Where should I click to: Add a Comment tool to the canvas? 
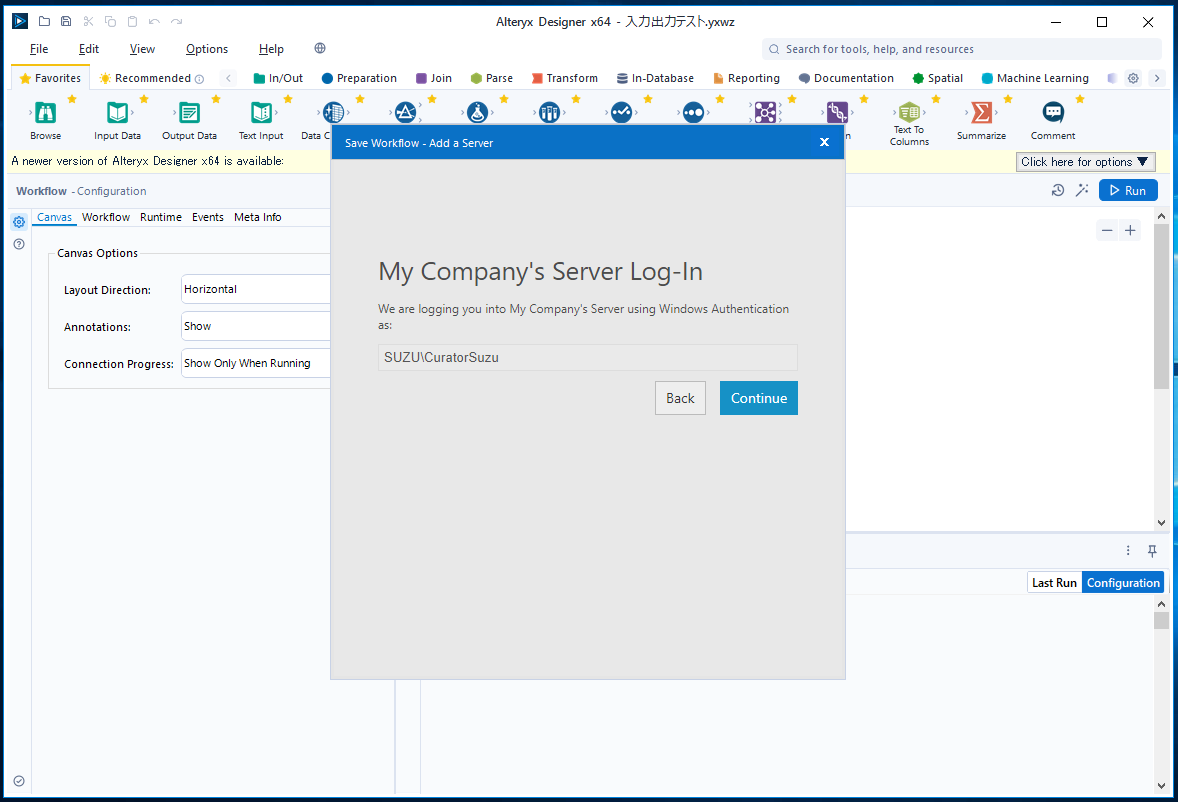[1052, 113]
